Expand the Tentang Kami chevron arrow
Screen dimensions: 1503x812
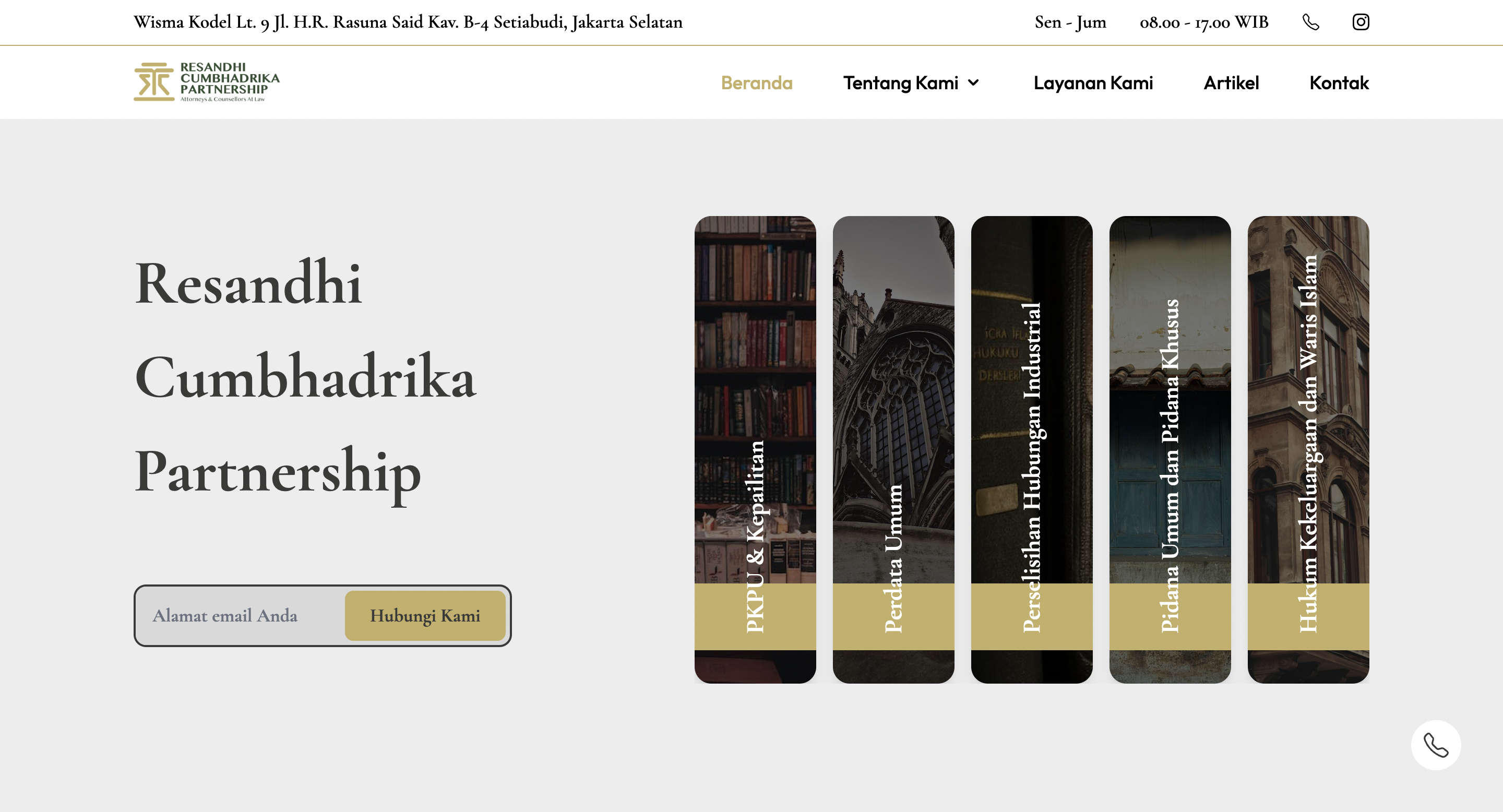[x=973, y=83]
